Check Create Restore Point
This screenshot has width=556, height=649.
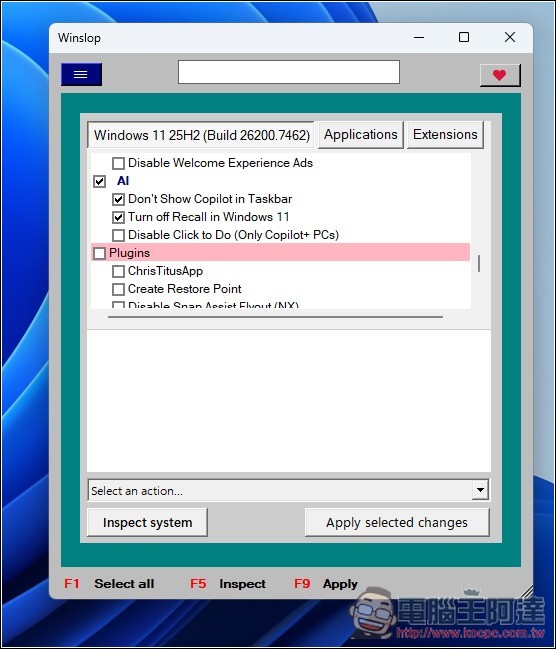click(118, 289)
